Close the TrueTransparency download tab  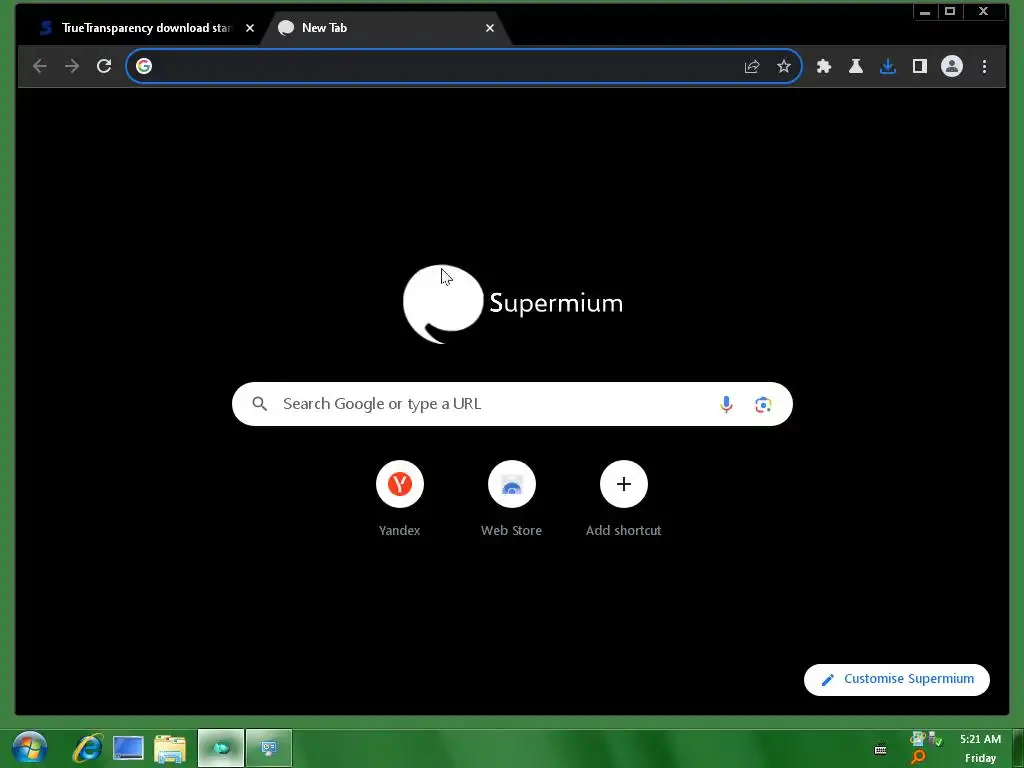click(x=249, y=28)
